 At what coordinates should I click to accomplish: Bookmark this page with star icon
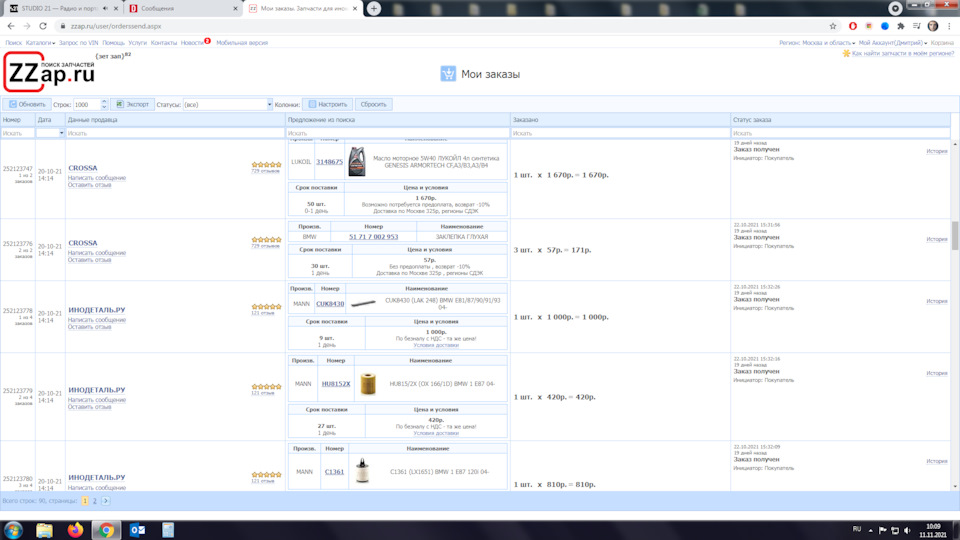pyautogui.click(x=833, y=26)
